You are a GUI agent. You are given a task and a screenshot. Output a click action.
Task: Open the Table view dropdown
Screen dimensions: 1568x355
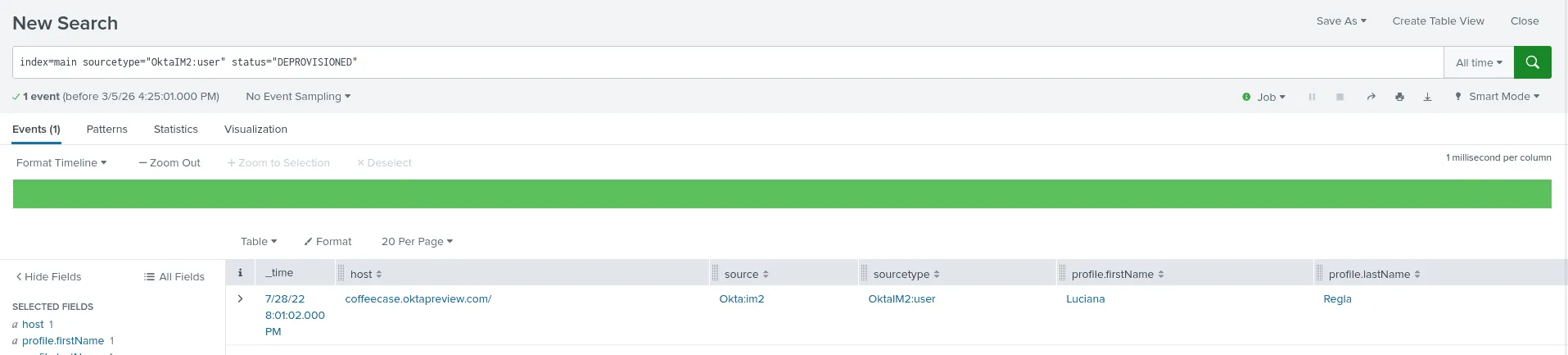click(259, 242)
